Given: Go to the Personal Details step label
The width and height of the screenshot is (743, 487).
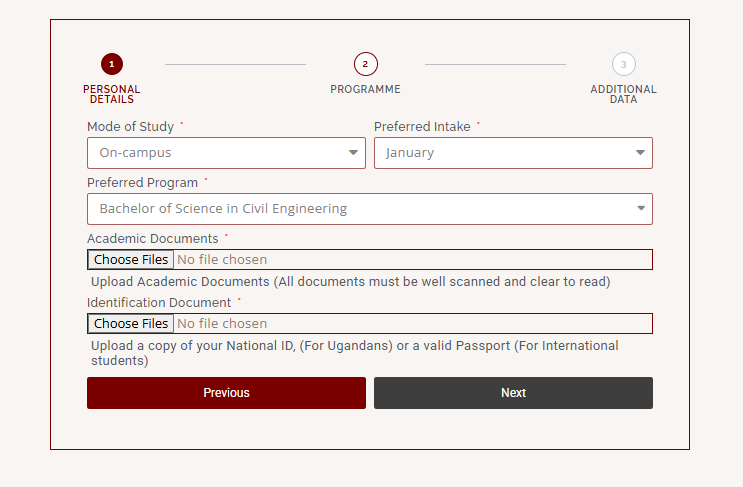Looking at the screenshot, I should point(112,94).
